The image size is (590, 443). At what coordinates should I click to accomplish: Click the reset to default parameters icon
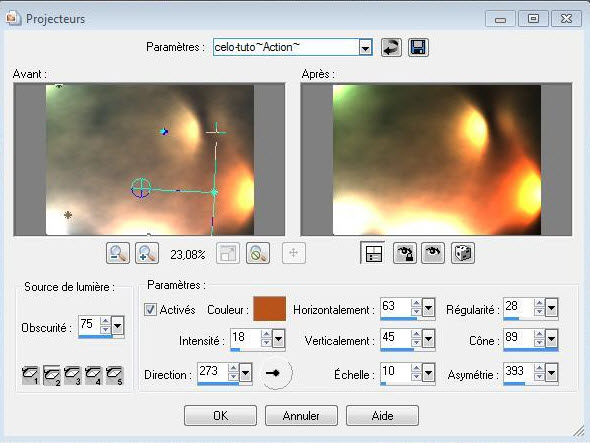coord(391,47)
